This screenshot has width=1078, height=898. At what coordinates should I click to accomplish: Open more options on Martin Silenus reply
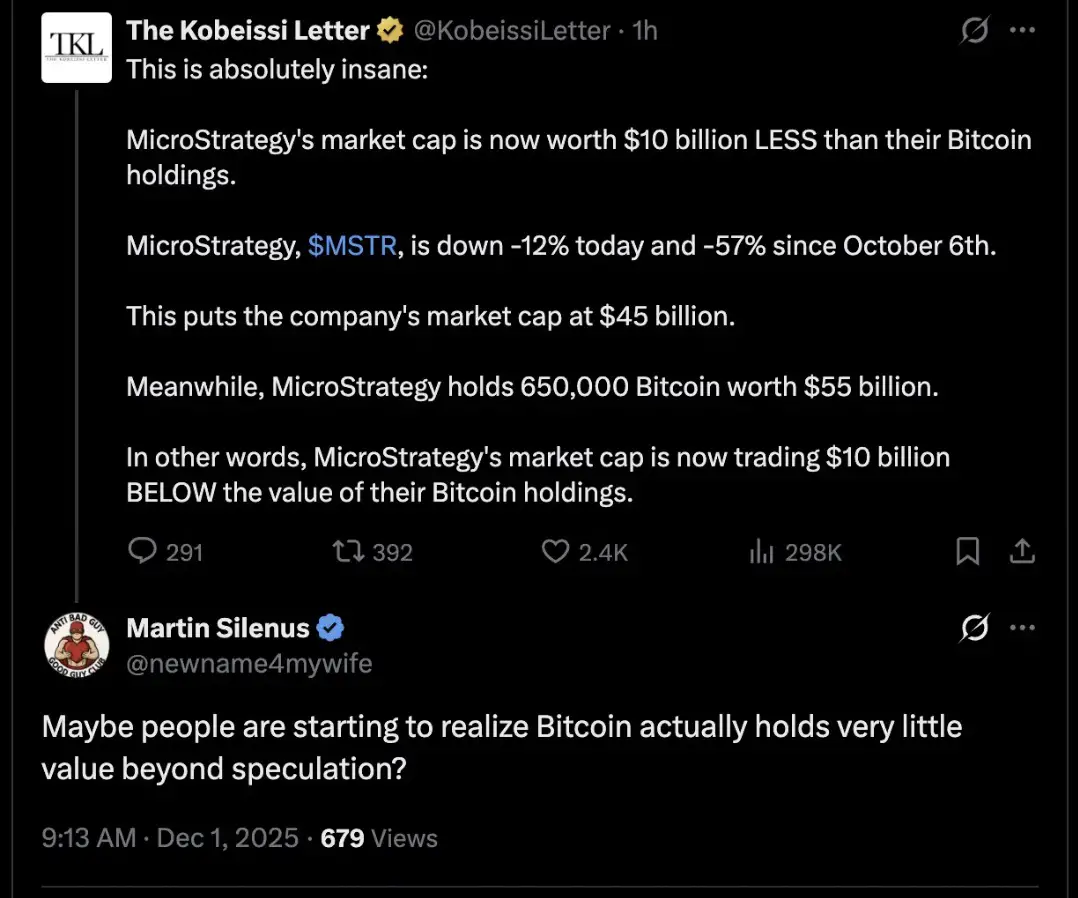pos(1022,628)
